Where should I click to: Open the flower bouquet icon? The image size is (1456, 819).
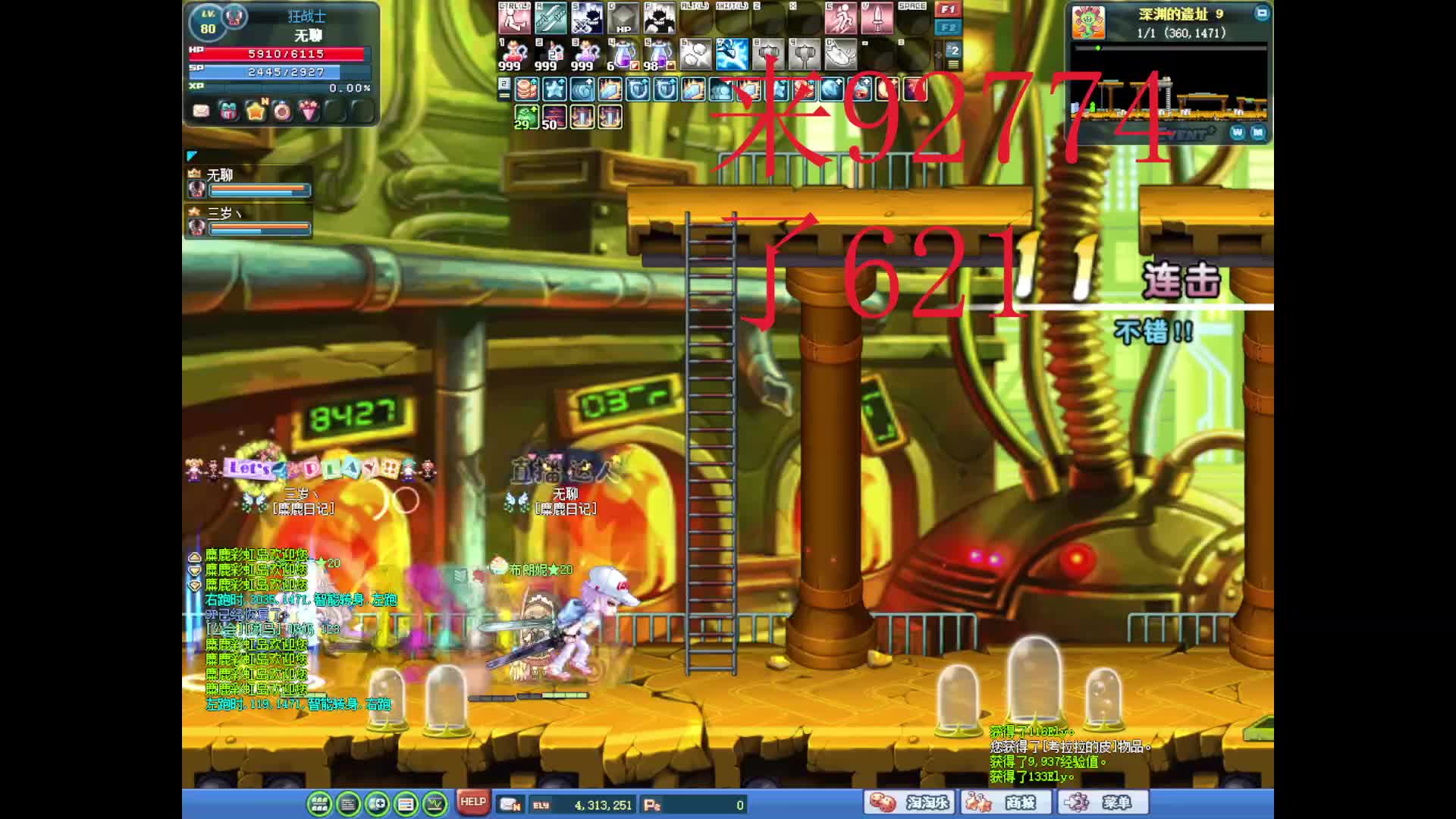pyautogui.click(x=309, y=111)
